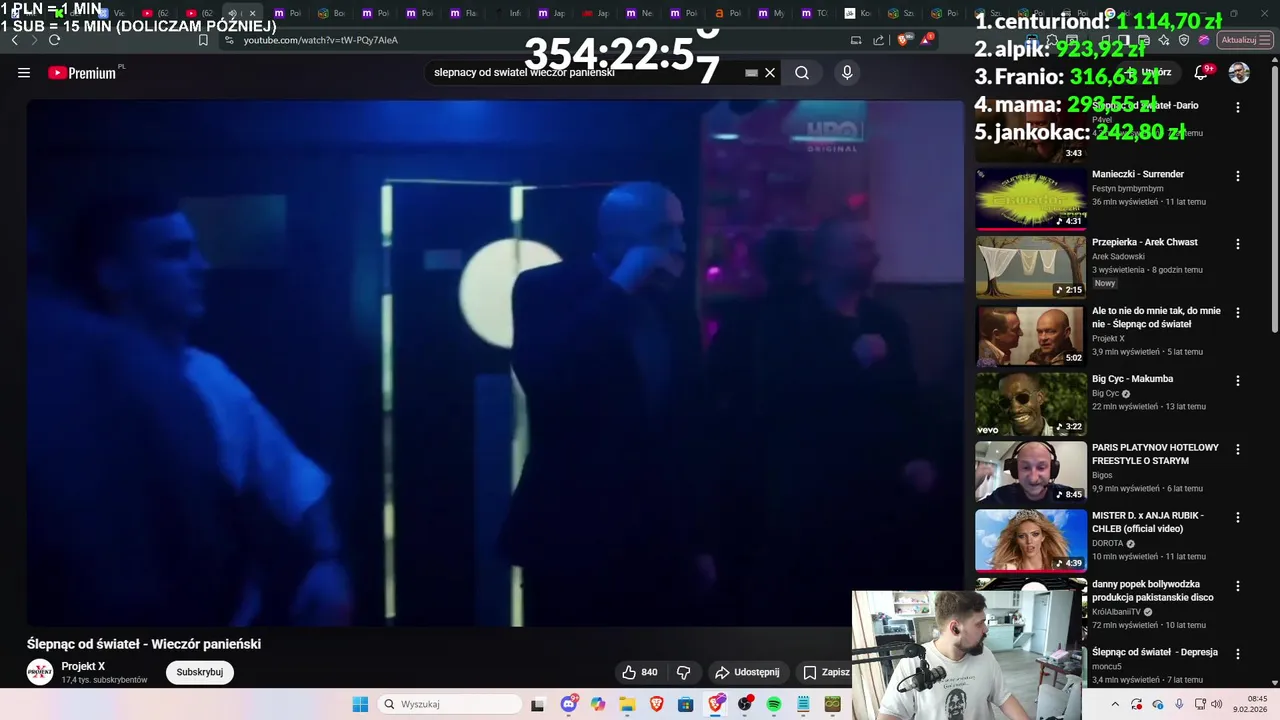
Task: Open danny popek bollywodzka video title
Action: pyautogui.click(x=1153, y=591)
